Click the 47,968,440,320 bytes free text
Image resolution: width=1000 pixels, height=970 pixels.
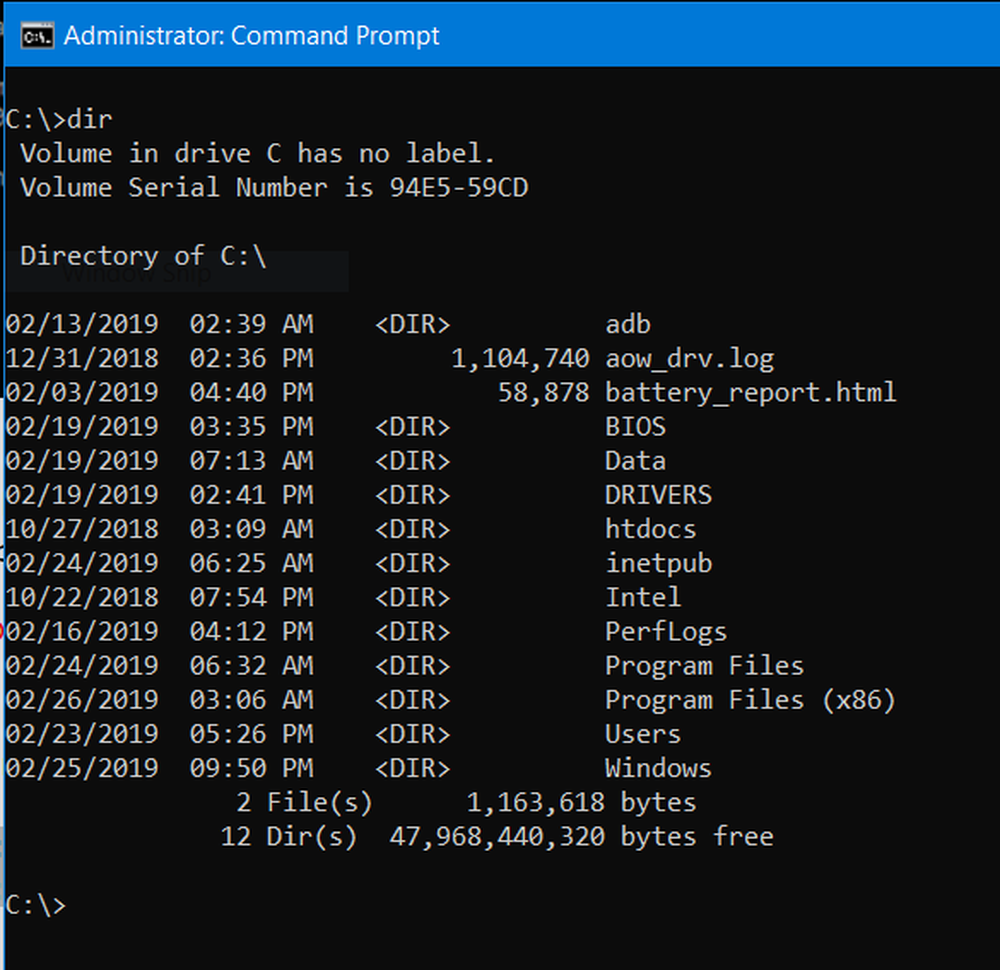[x=580, y=836]
